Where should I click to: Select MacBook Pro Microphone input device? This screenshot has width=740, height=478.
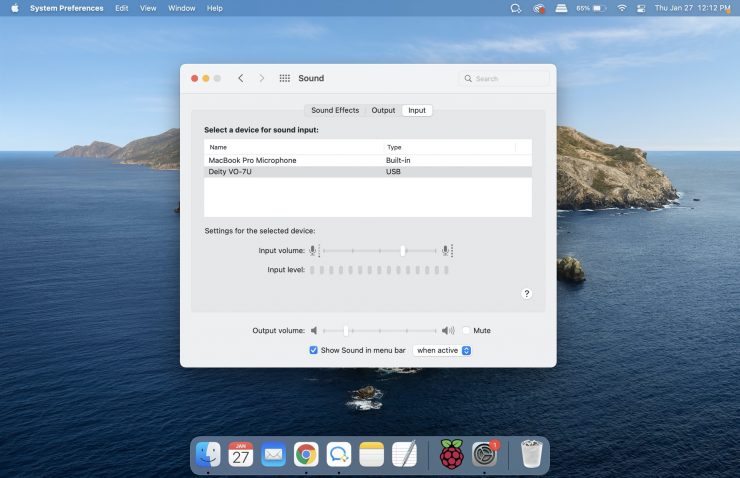(x=252, y=160)
